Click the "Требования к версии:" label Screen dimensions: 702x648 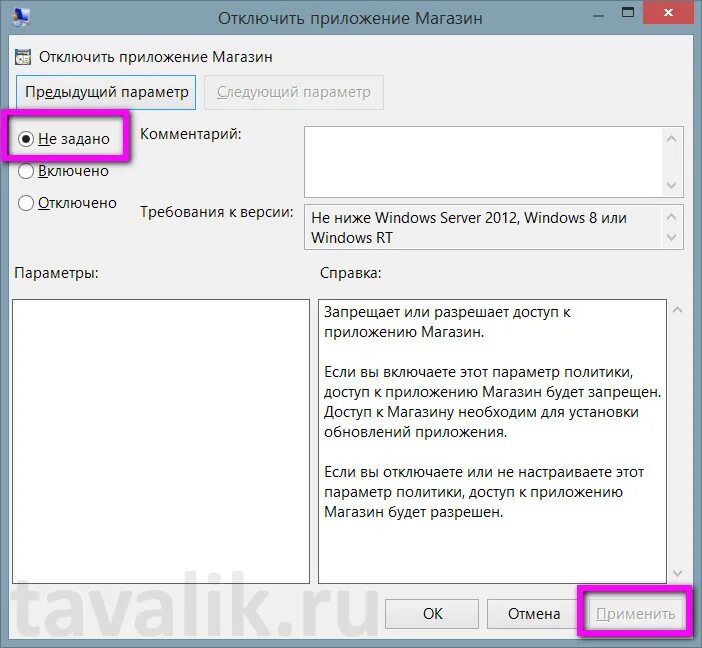point(217,212)
